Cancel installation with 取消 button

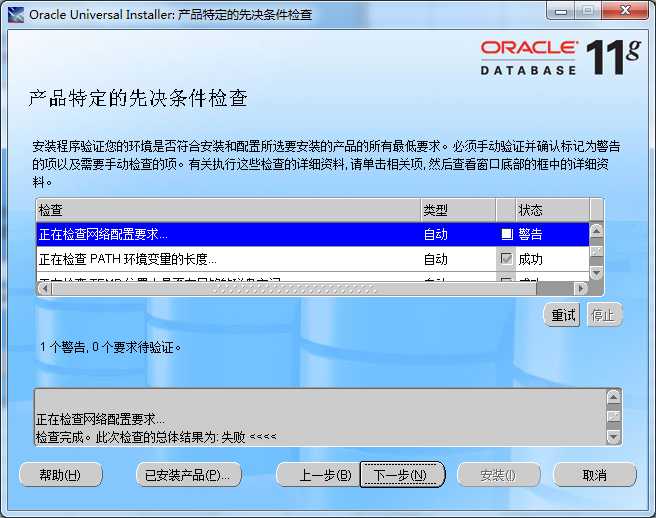coord(594,475)
